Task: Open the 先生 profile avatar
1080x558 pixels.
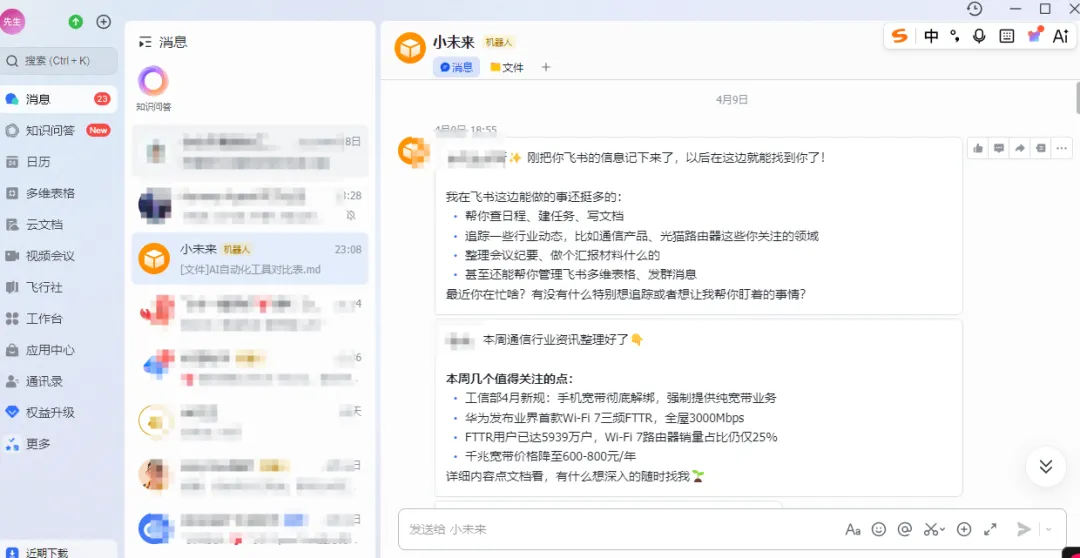Action: click(x=12, y=21)
